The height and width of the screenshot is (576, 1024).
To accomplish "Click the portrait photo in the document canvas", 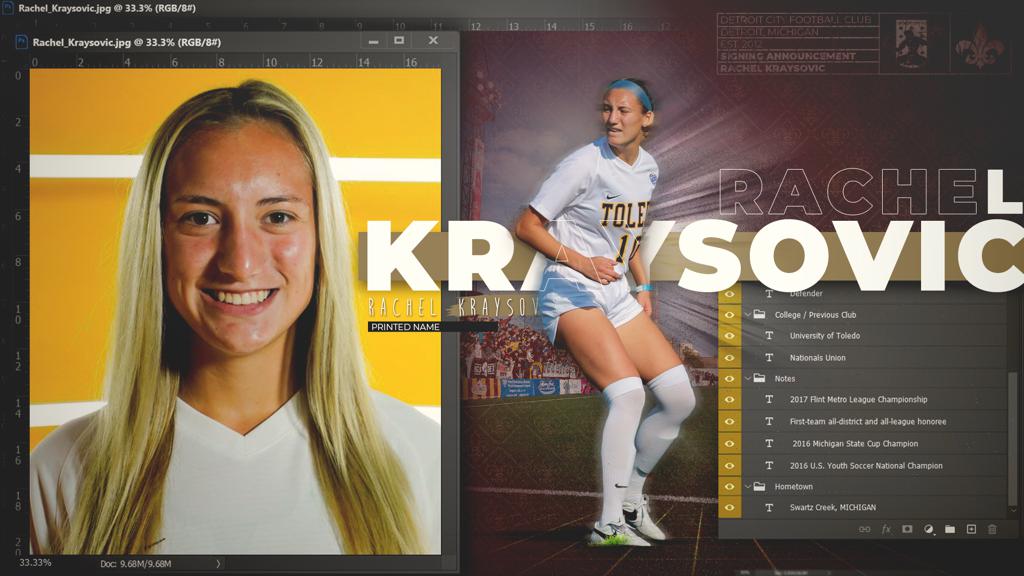I will click(x=235, y=312).
